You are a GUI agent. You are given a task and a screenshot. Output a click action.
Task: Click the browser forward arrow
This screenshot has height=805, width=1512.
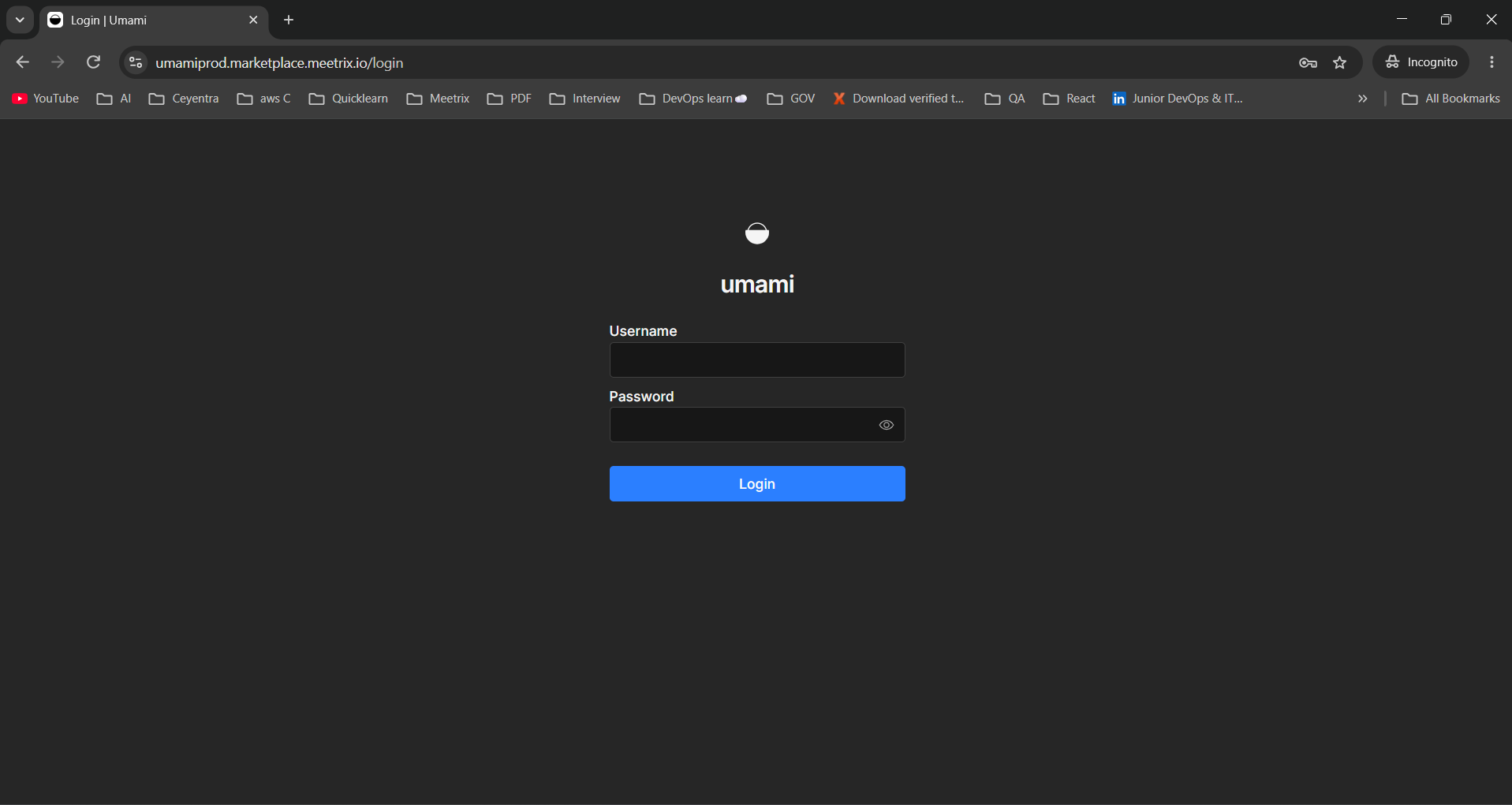pyautogui.click(x=58, y=62)
